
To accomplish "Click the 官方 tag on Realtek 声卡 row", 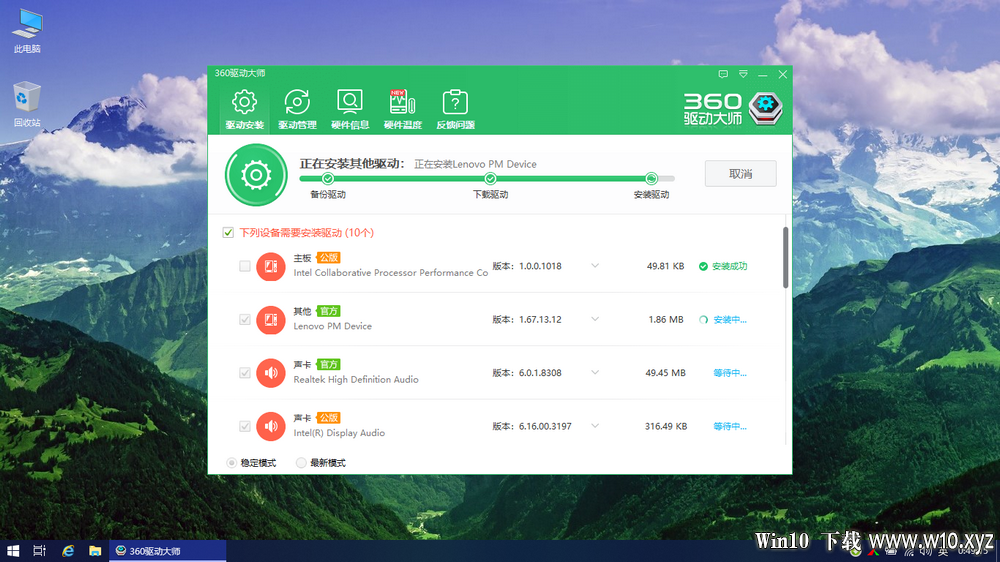I will (x=328, y=364).
